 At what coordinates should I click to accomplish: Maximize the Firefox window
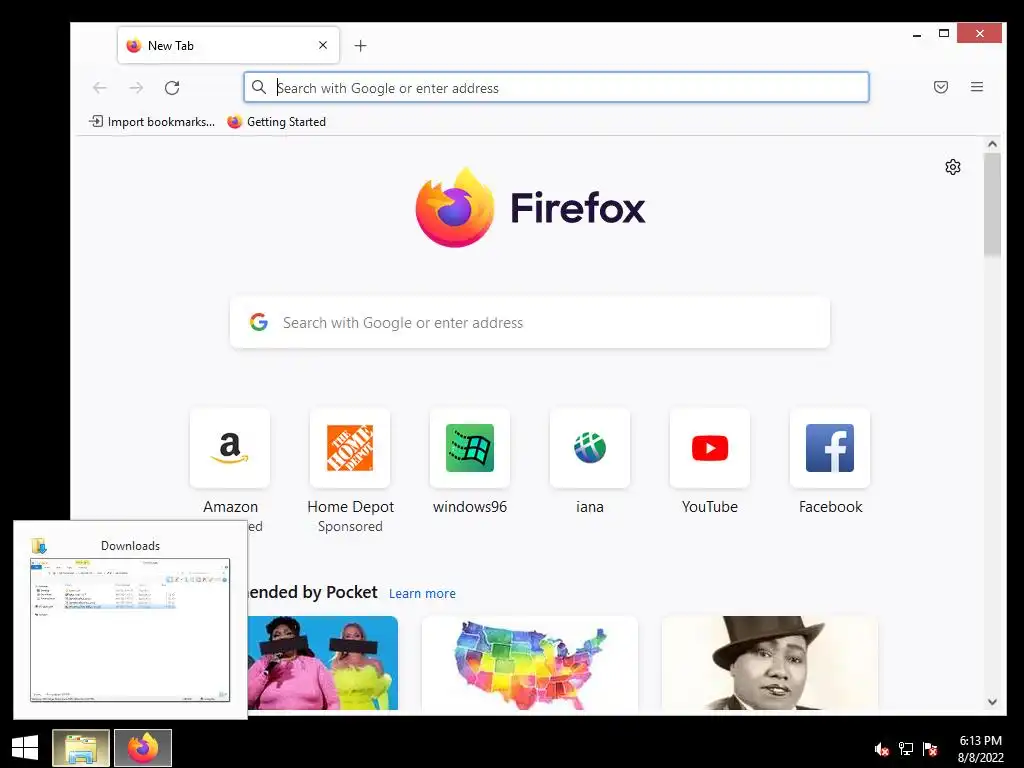(x=944, y=33)
